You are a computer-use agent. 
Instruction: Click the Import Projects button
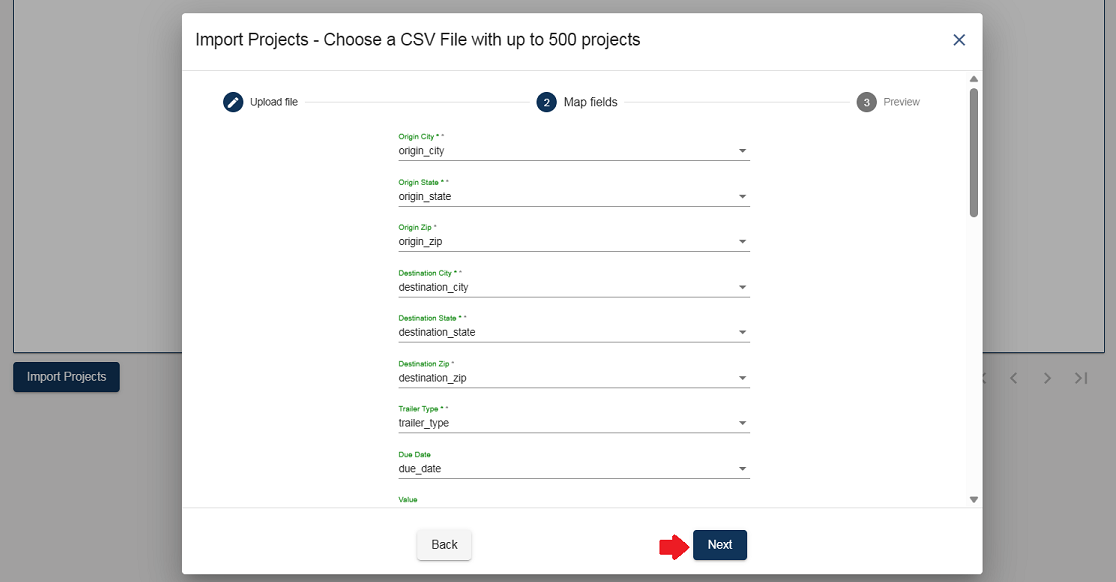coord(66,377)
